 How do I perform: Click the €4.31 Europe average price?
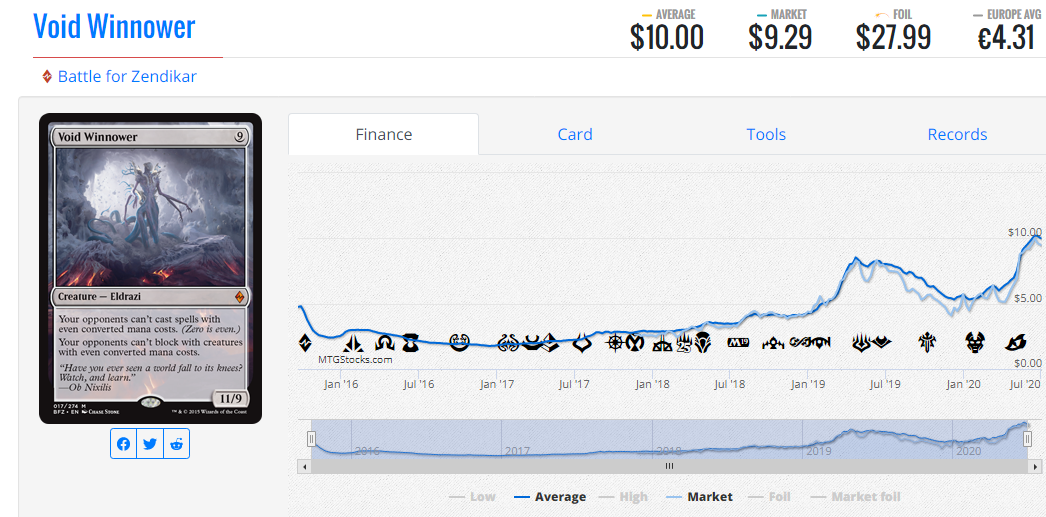1006,37
